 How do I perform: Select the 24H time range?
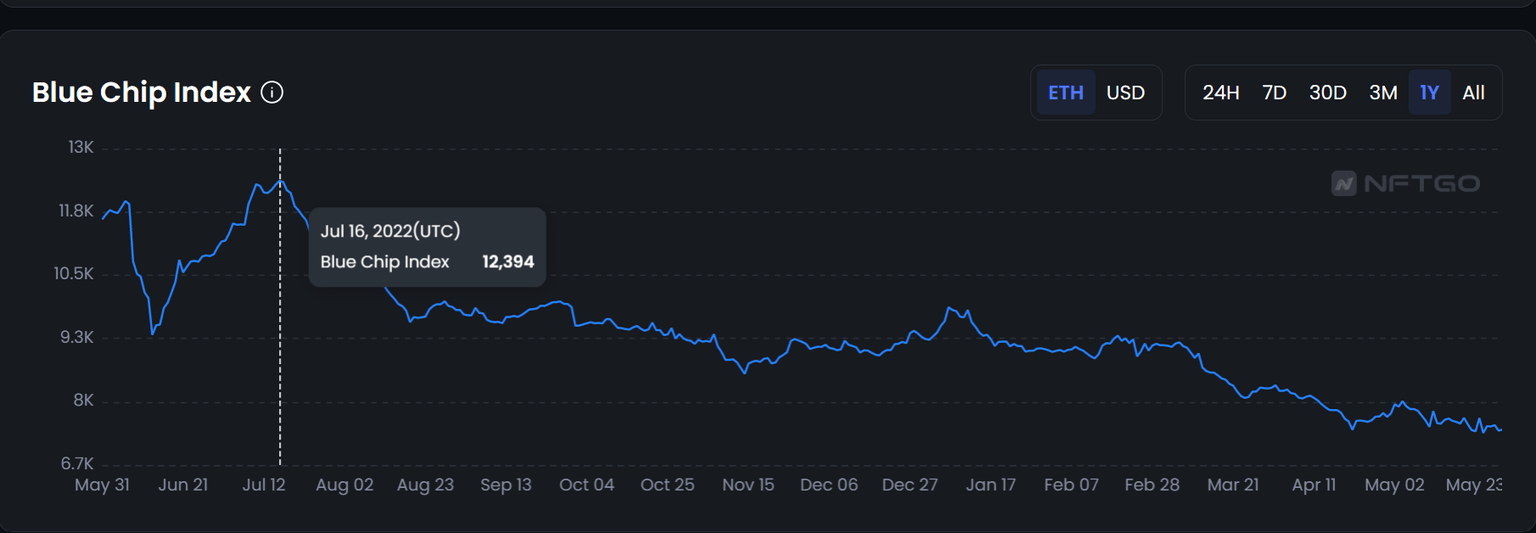coord(1221,93)
